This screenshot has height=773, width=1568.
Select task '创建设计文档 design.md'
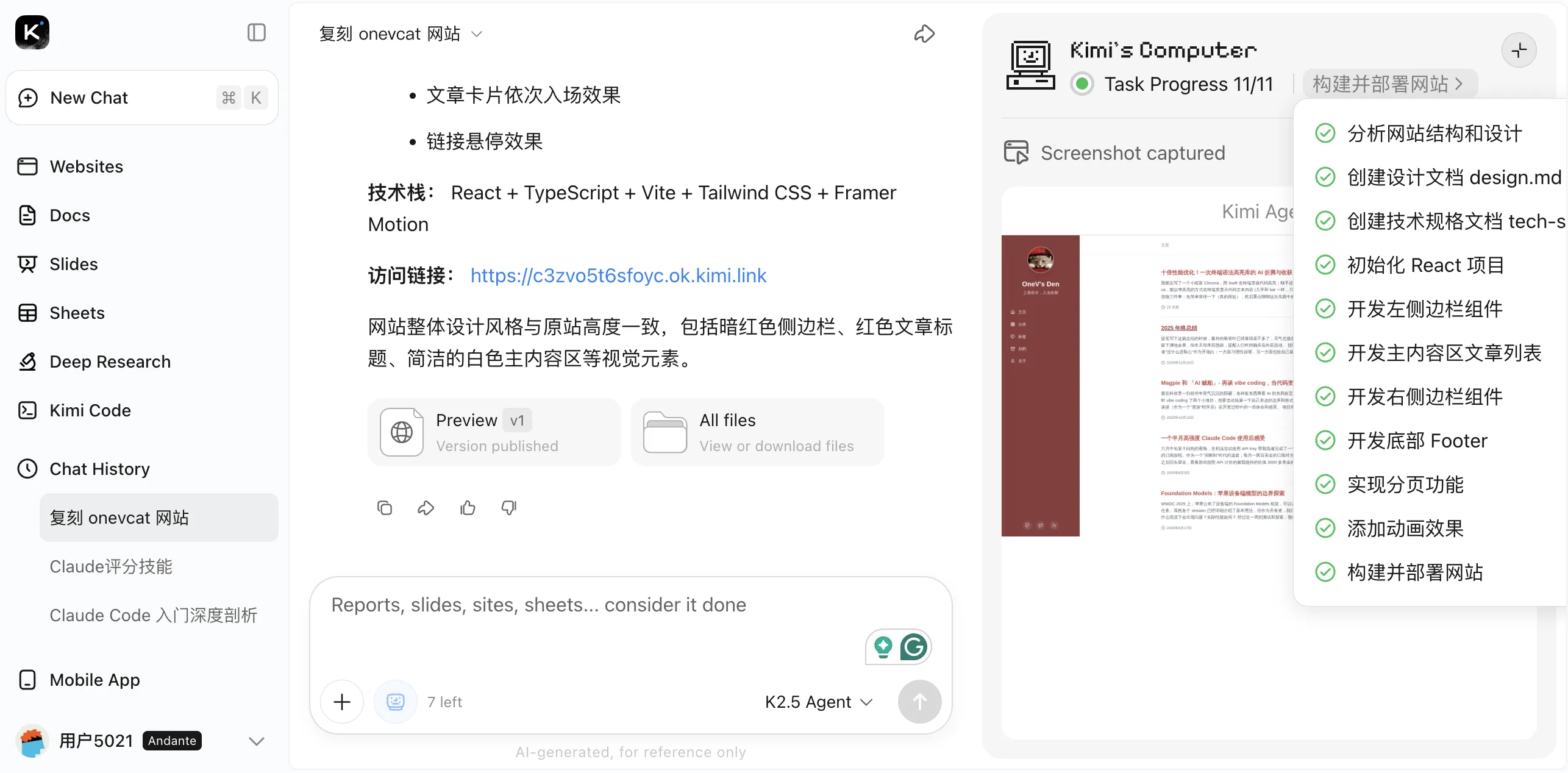[1438, 177]
